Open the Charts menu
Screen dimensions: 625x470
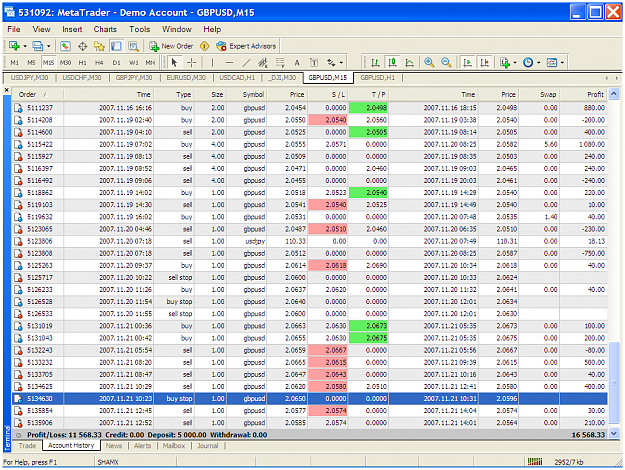tap(105, 29)
